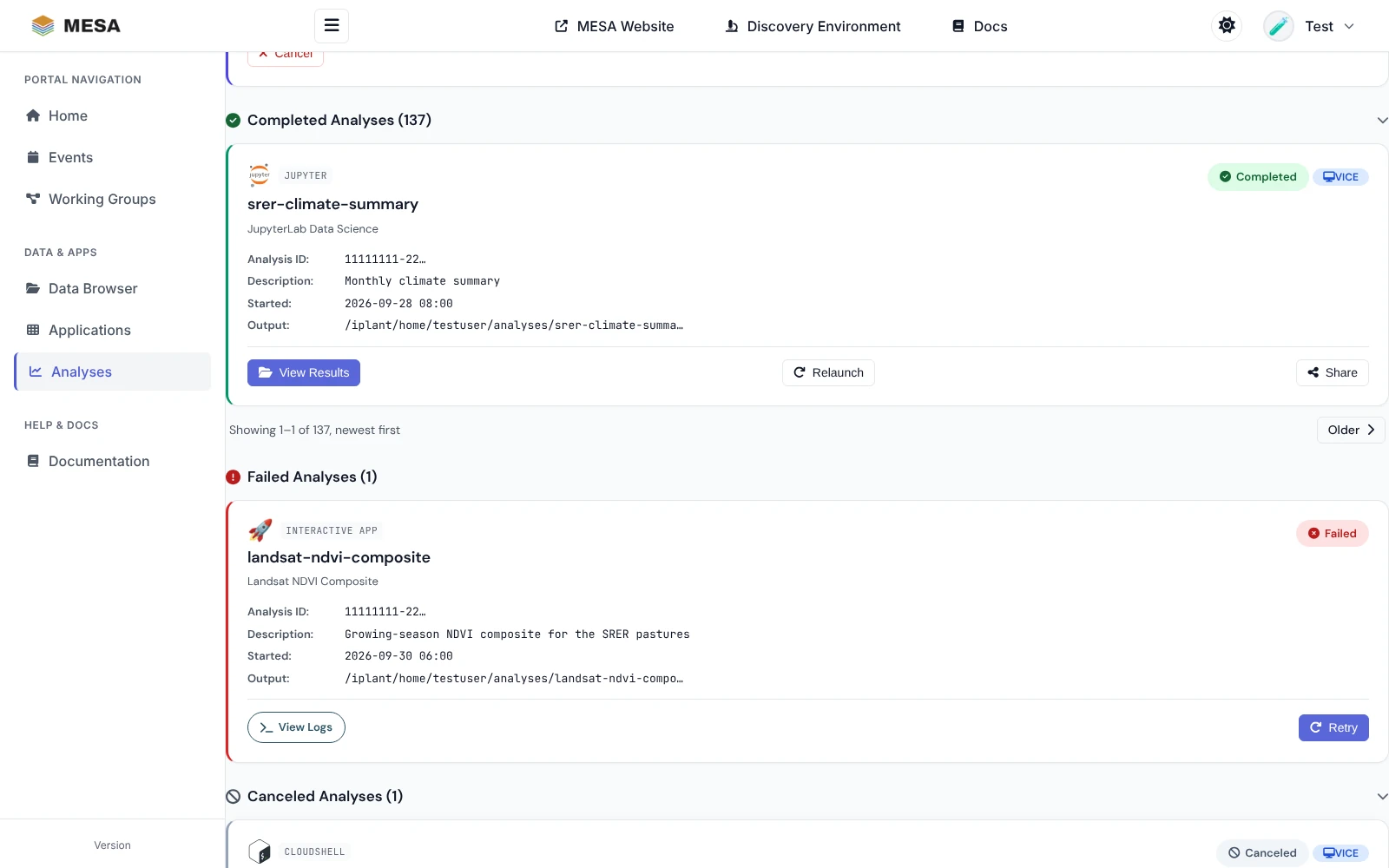Click the rocket interactive app icon
The width and height of the screenshot is (1389, 868).
point(260,529)
